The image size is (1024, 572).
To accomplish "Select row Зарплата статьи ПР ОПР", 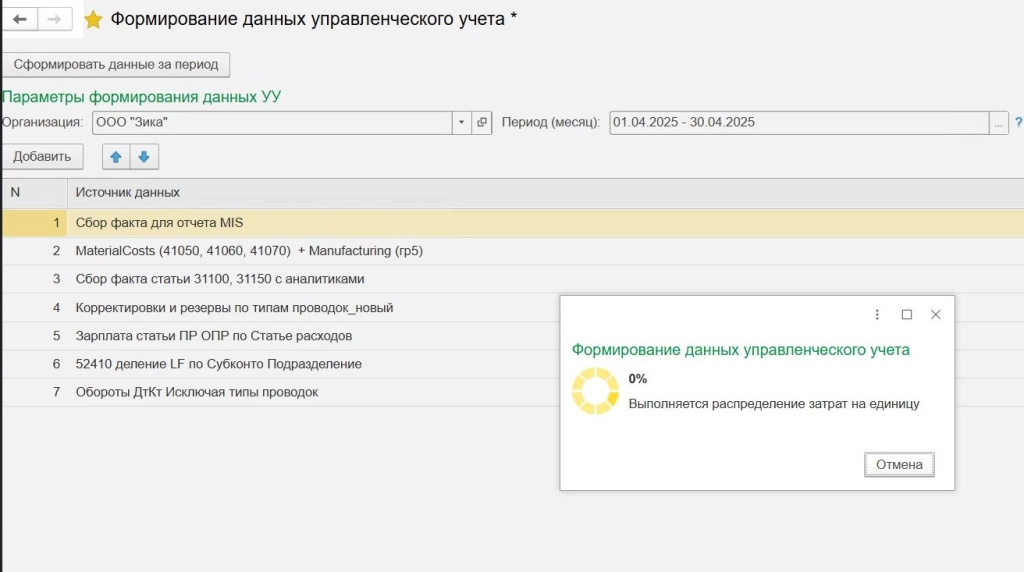I will click(281, 336).
